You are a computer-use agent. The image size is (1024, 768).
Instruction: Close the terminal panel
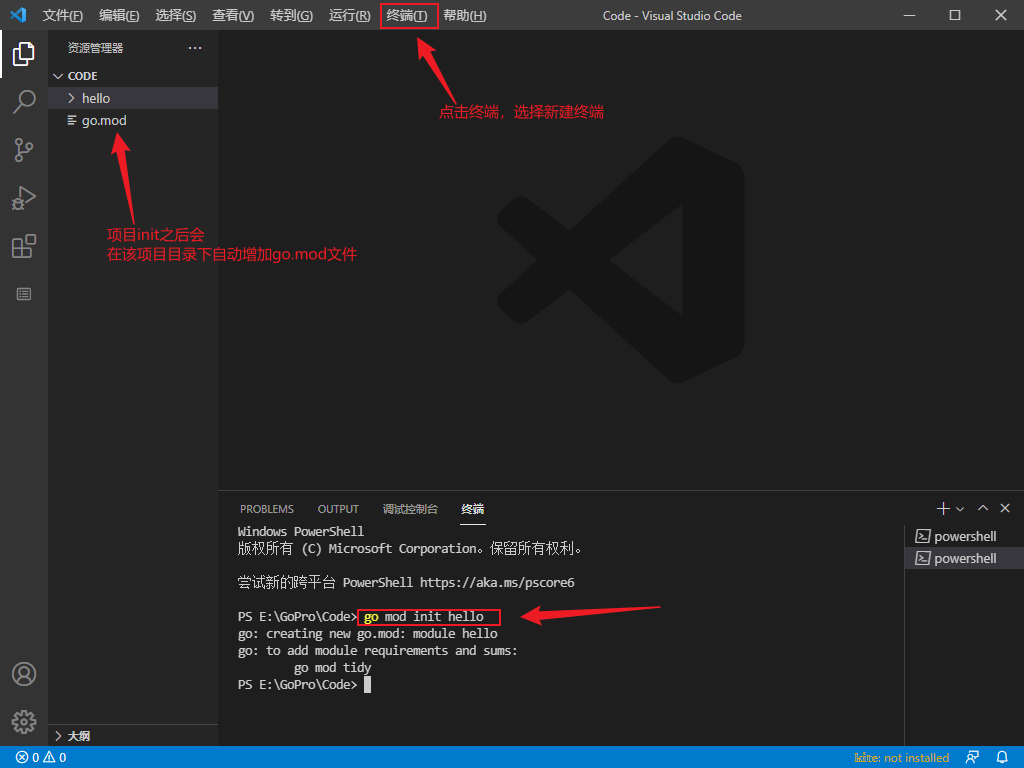[1005, 509]
